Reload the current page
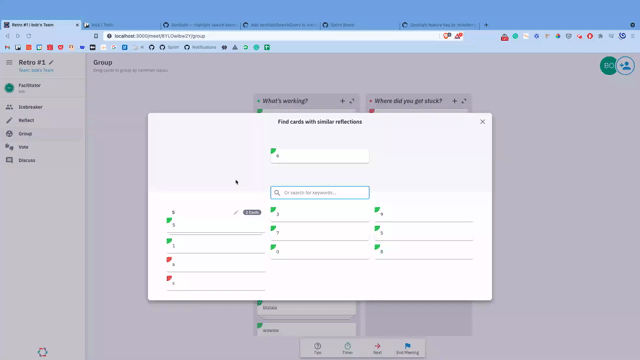Image resolution: width=640 pixels, height=360 pixels. click(29, 36)
